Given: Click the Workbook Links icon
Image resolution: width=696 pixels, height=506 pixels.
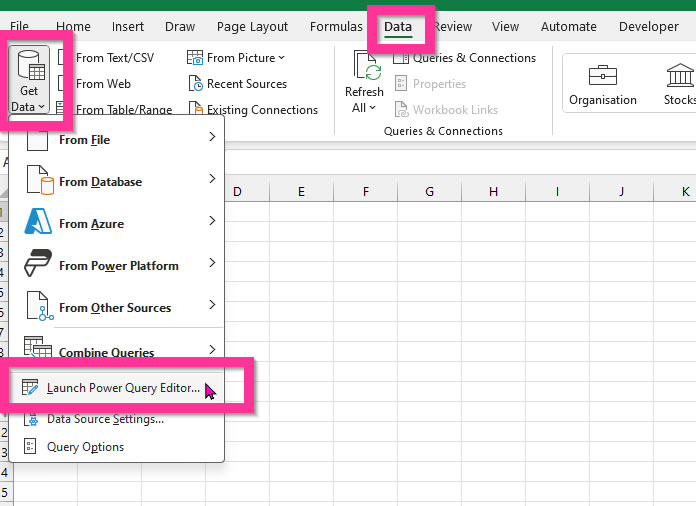Looking at the screenshot, I should [x=401, y=109].
